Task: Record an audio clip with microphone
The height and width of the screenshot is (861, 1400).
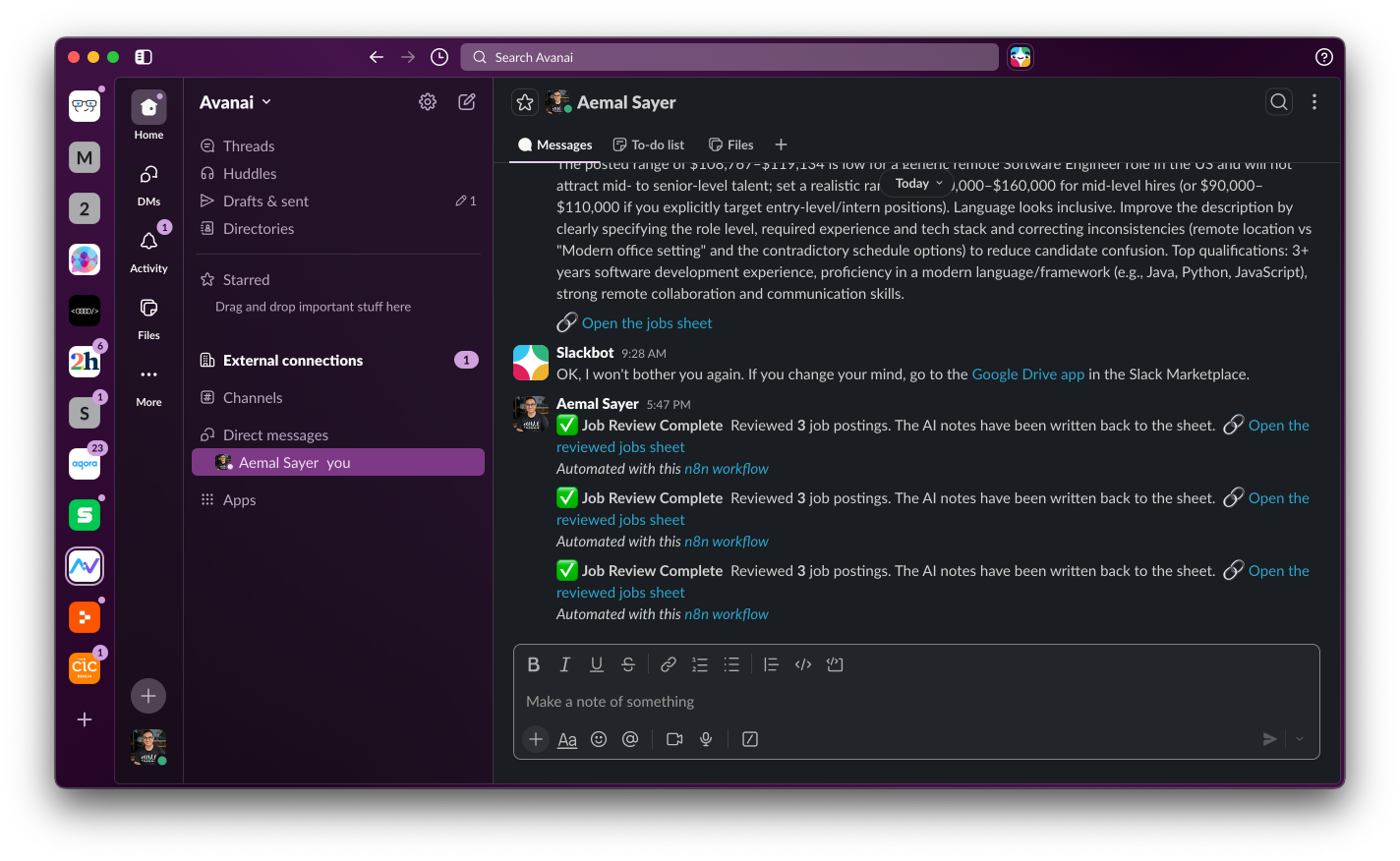Action: tap(706, 739)
